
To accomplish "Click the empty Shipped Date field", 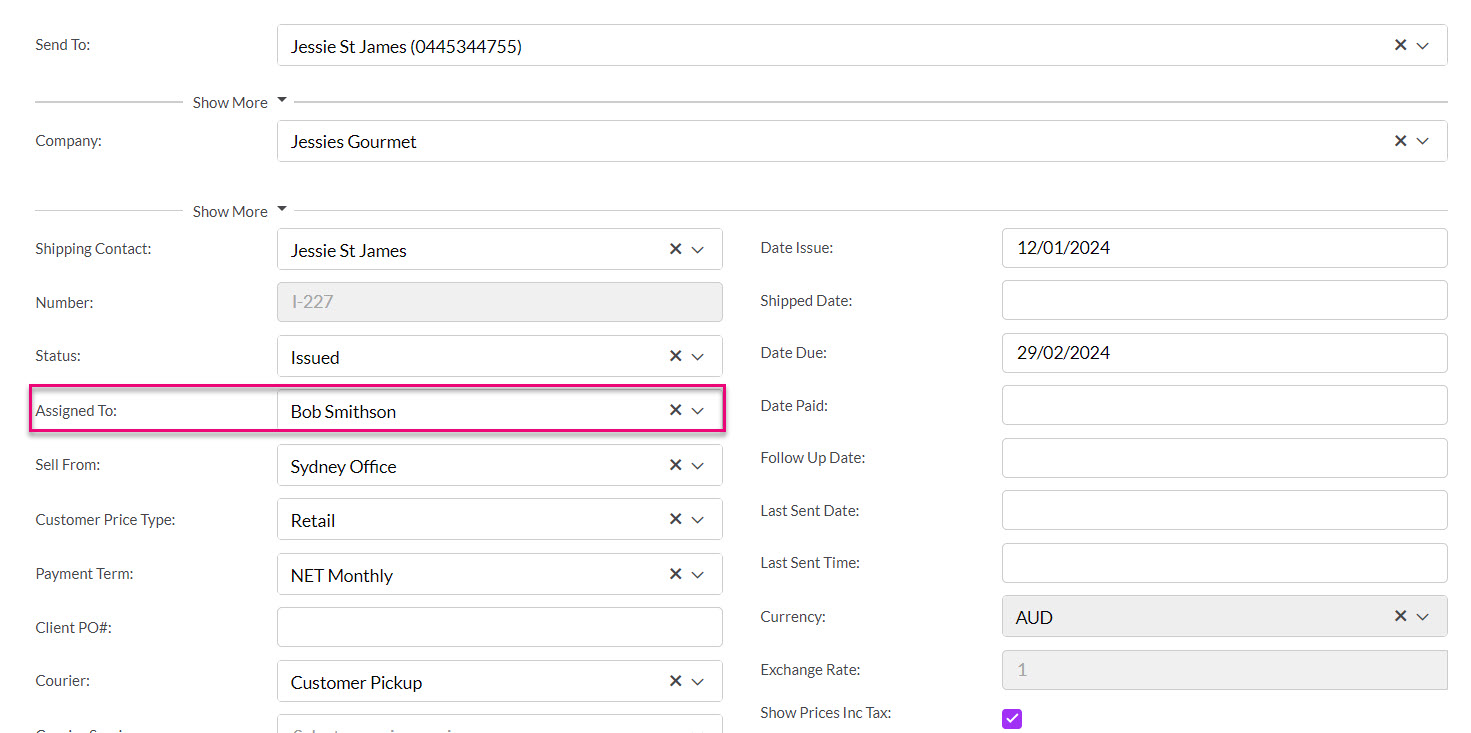I will [1224, 300].
